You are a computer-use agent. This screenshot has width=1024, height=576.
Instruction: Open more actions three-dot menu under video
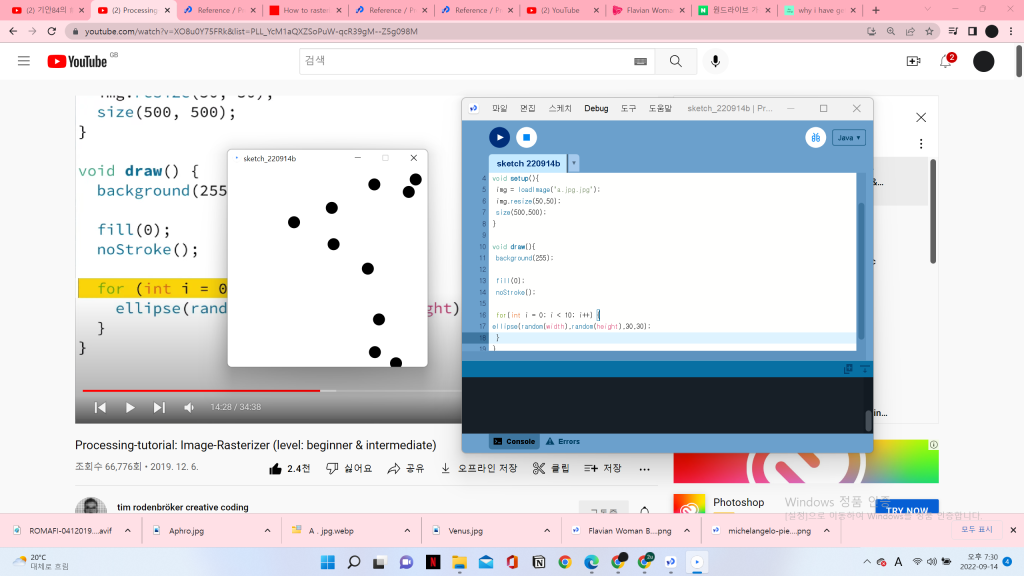[645, 469]
